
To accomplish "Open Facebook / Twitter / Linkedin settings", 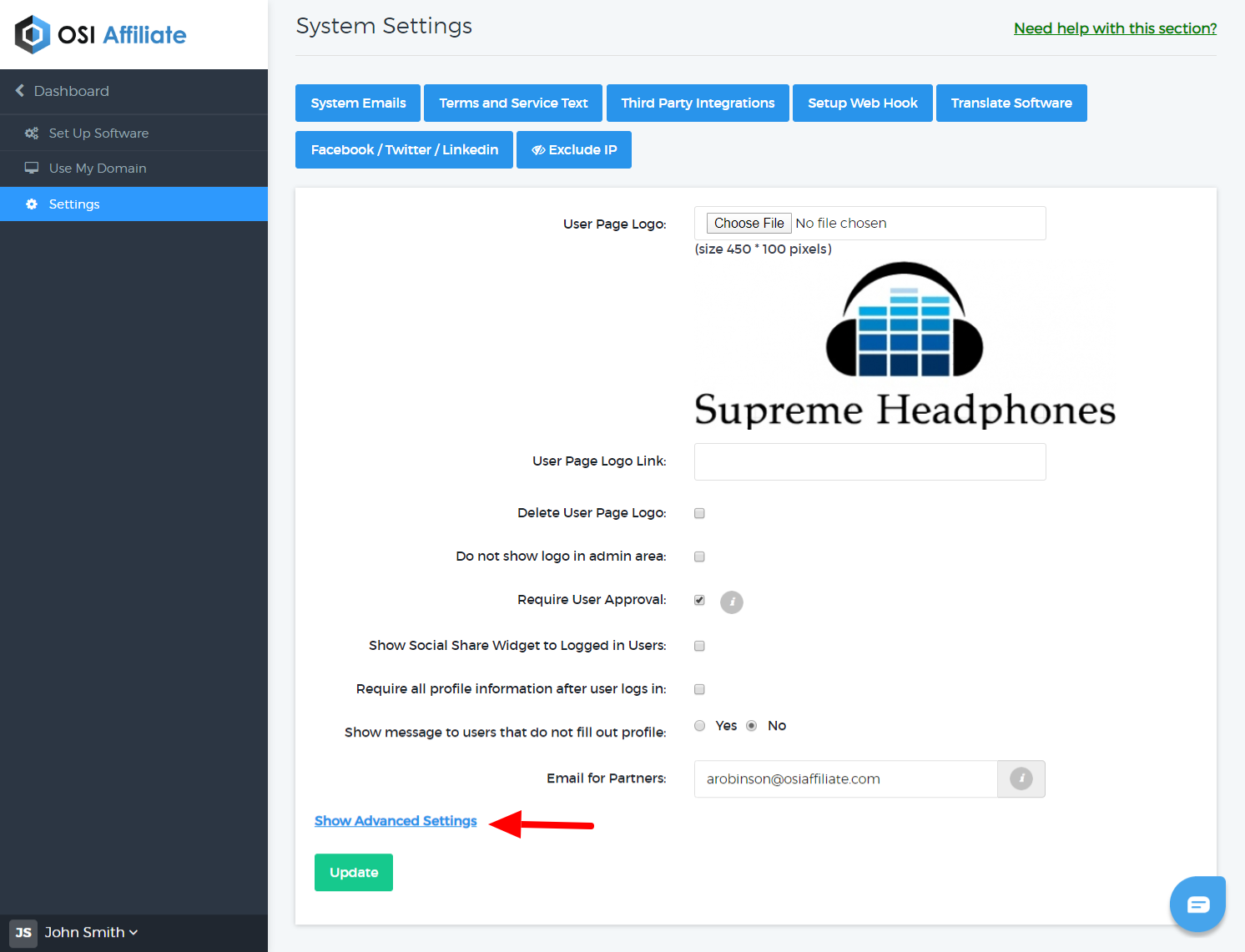I will point(404,150).
